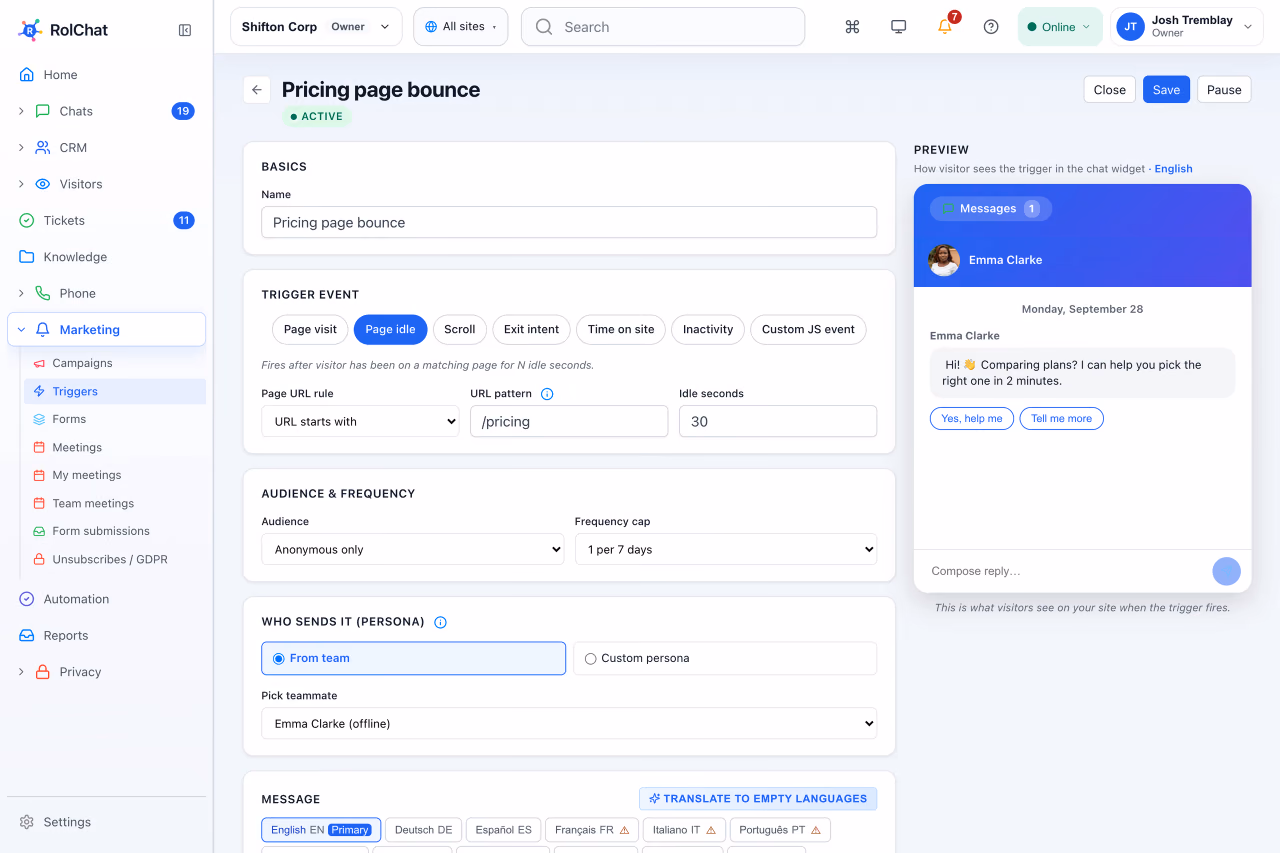Click the RolChat logo
The width and height of the screenshot is (1280, 853).
coord(63,30)
